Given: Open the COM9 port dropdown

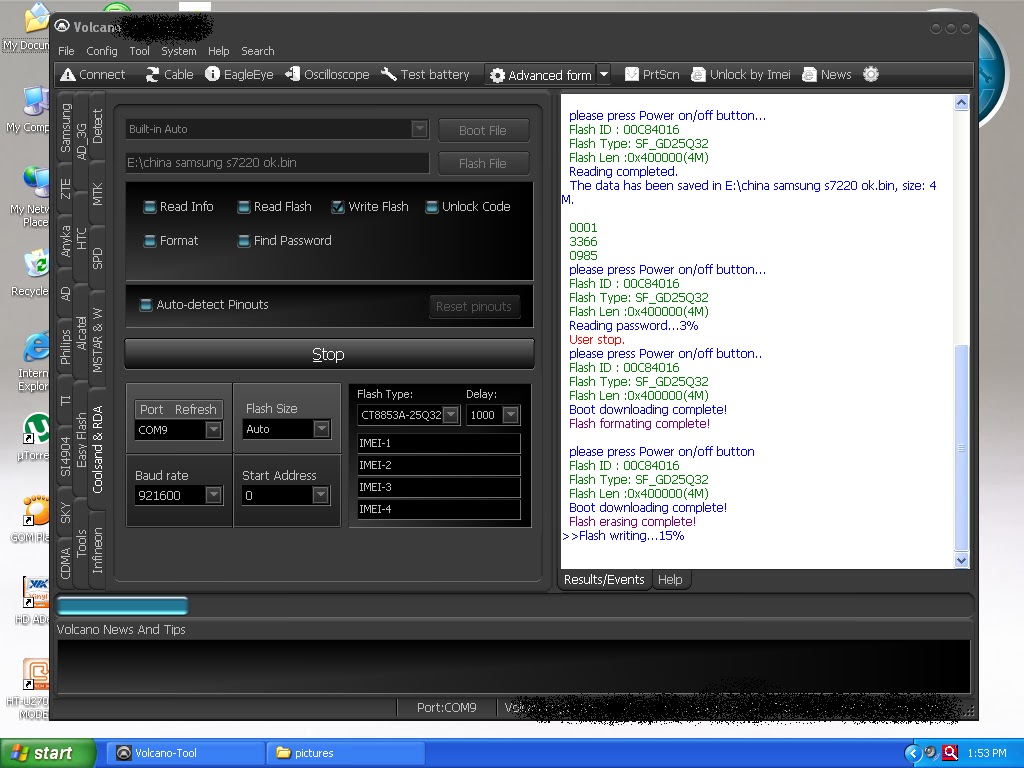Looking at the screenshot, I should 214,430.
